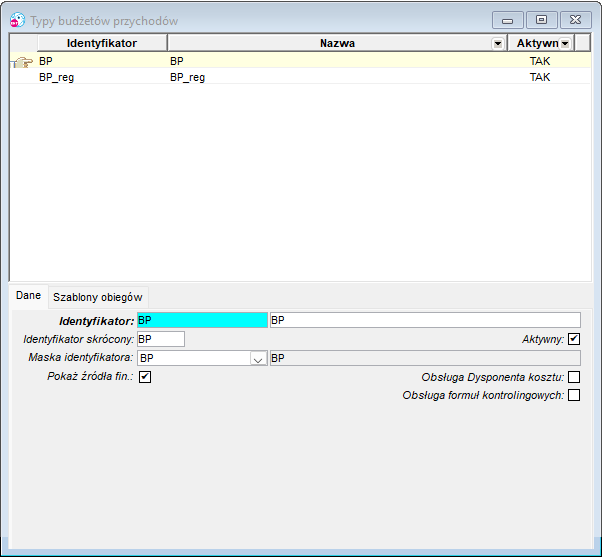Open the Aktywny column filter dropdown
This screenshot has height=558, width=602.
click(x=565, y=44)
